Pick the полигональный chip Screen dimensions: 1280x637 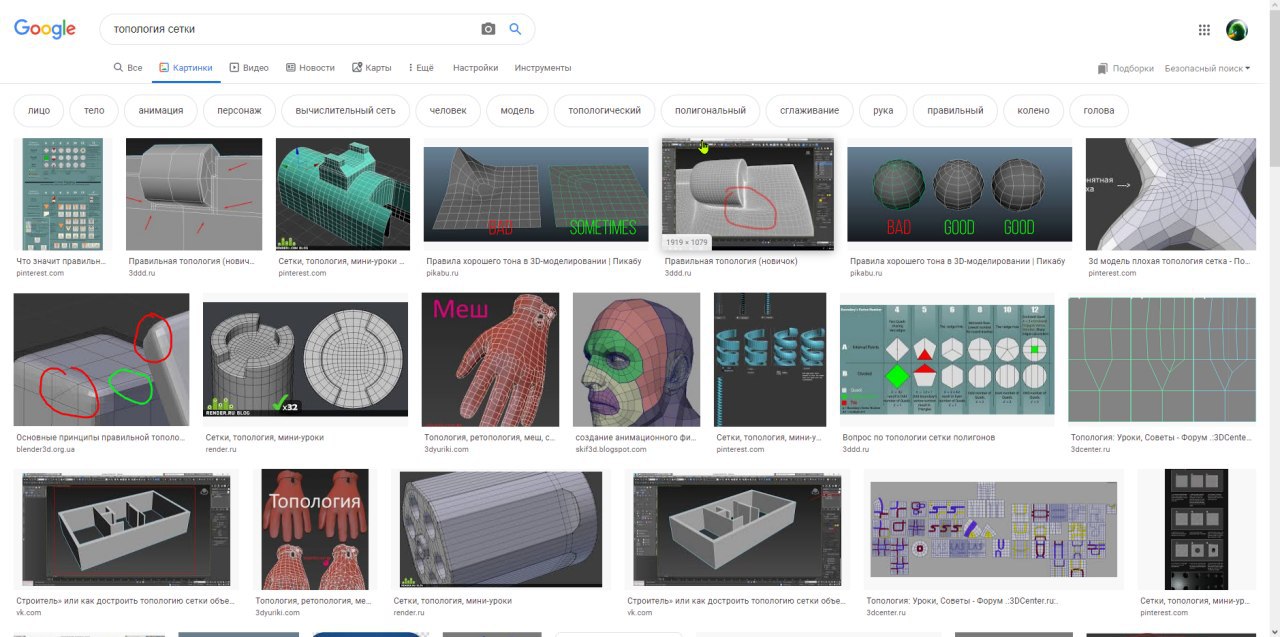(710, 110)
